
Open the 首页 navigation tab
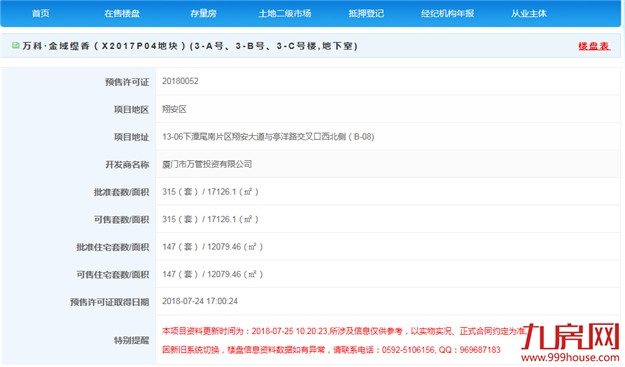pos(41,13)
